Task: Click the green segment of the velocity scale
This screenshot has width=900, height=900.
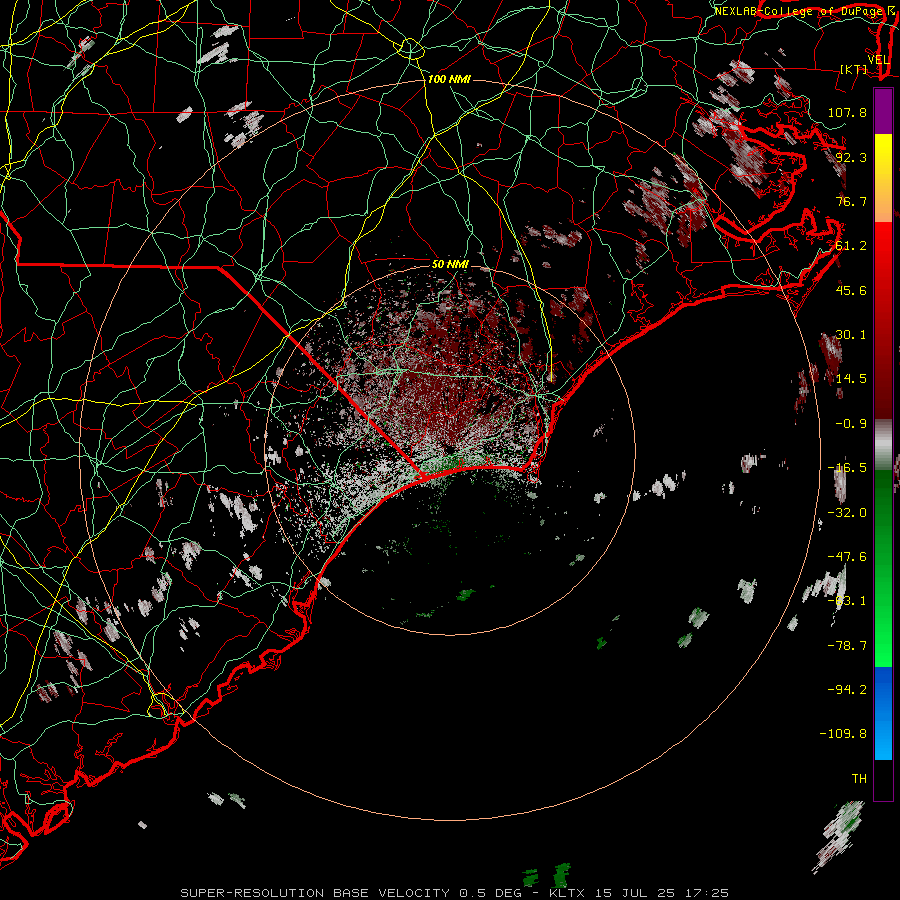Action: point(883,568)
